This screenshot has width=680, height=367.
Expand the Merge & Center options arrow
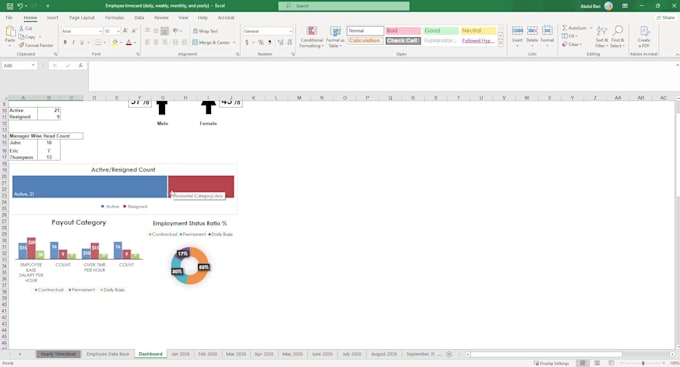234,43
